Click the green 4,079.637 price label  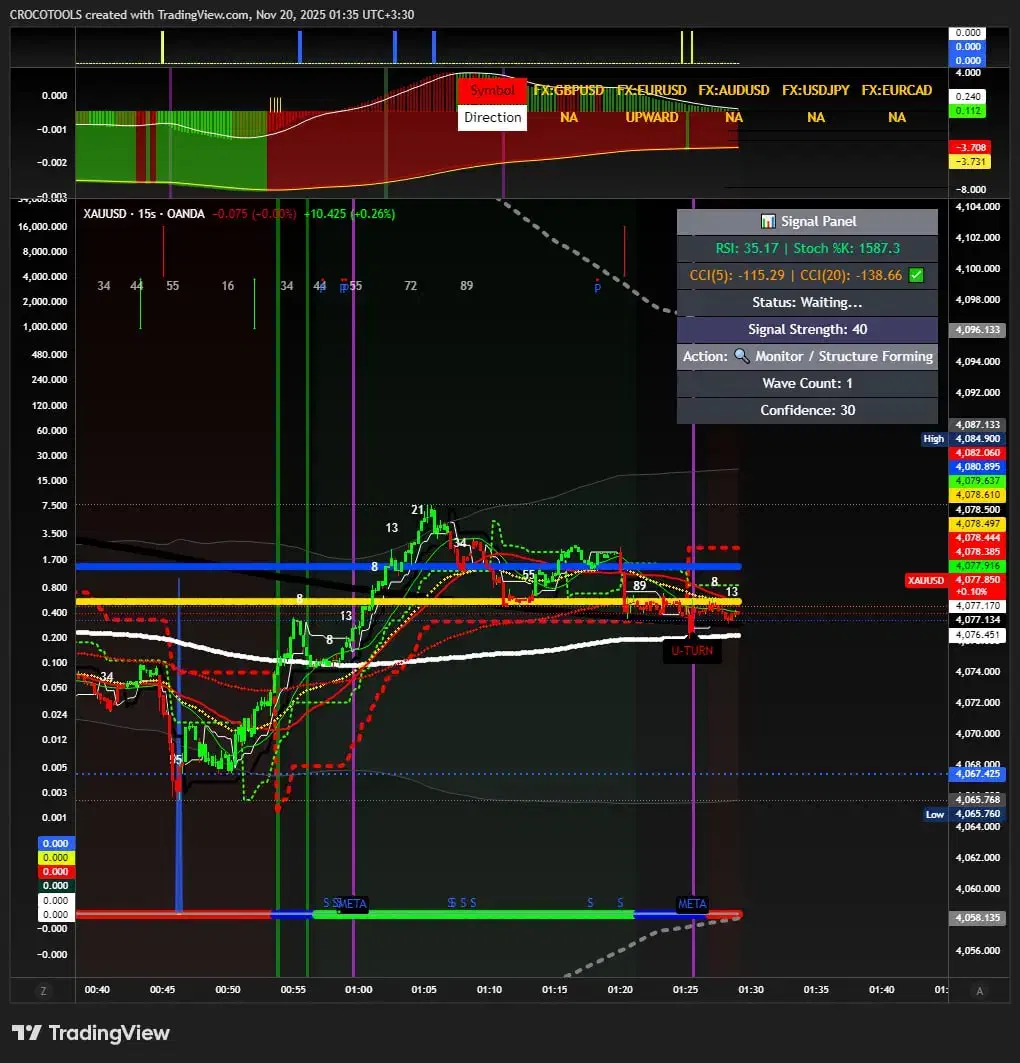pyautogui.click(x=977, y=481)
